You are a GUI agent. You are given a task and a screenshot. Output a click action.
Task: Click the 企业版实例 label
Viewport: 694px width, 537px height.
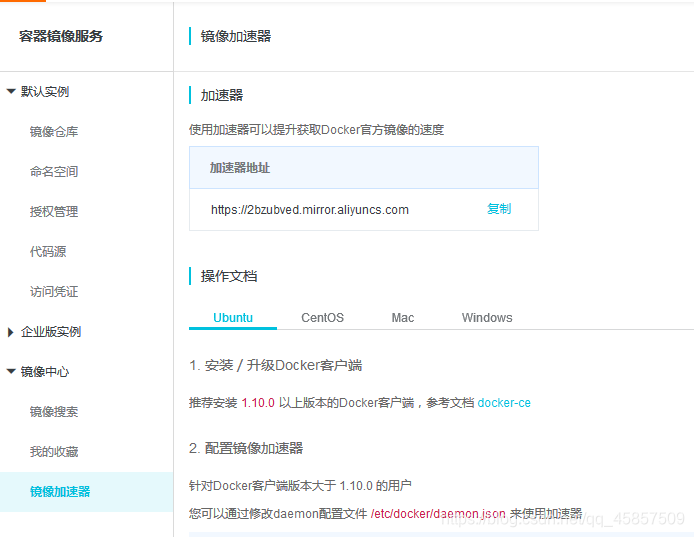pos(51,332)
